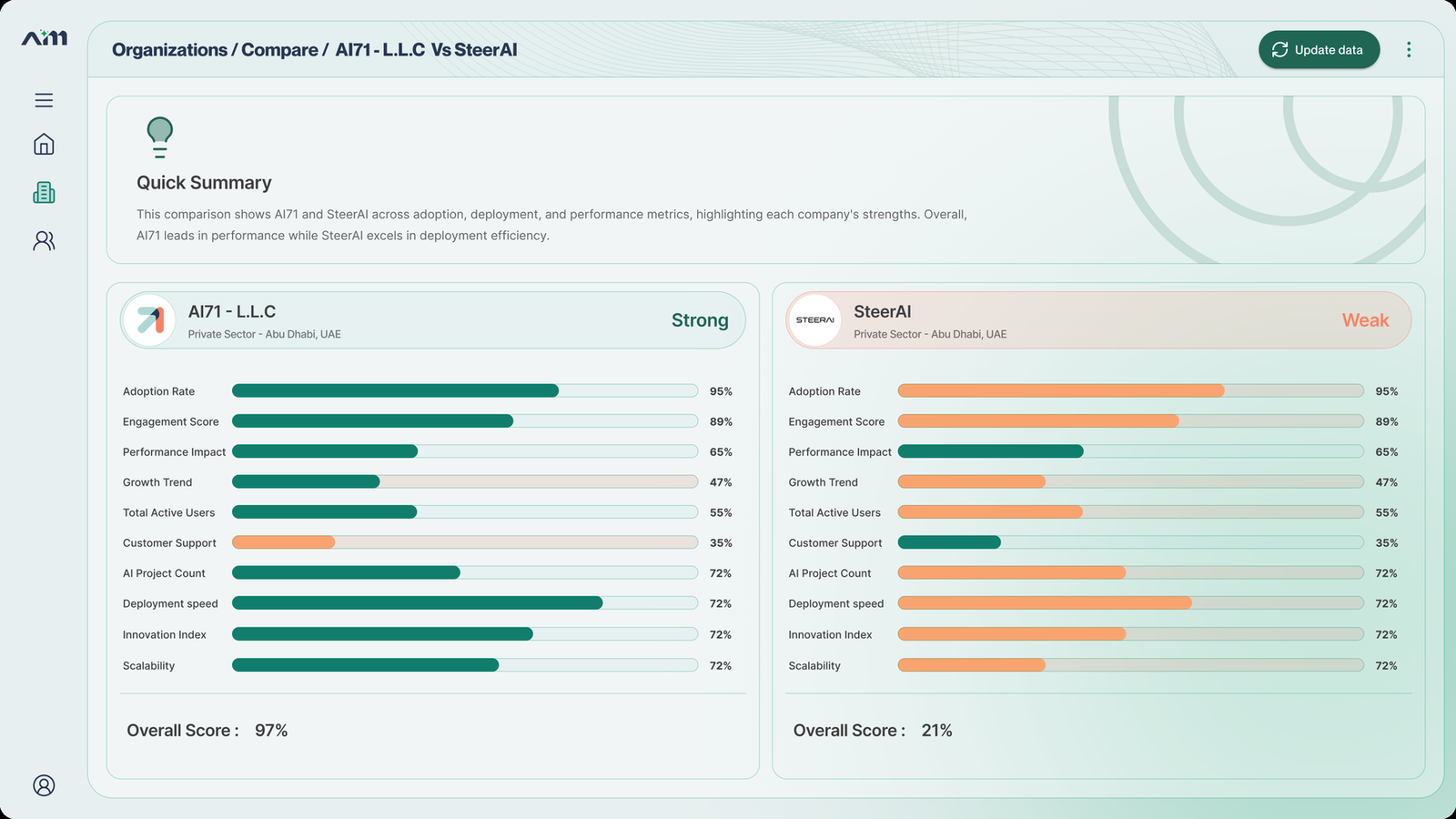Click the AI71 - L.L.C company name
The height and width of the screenshot is (819, 1456).
point(232,311)
